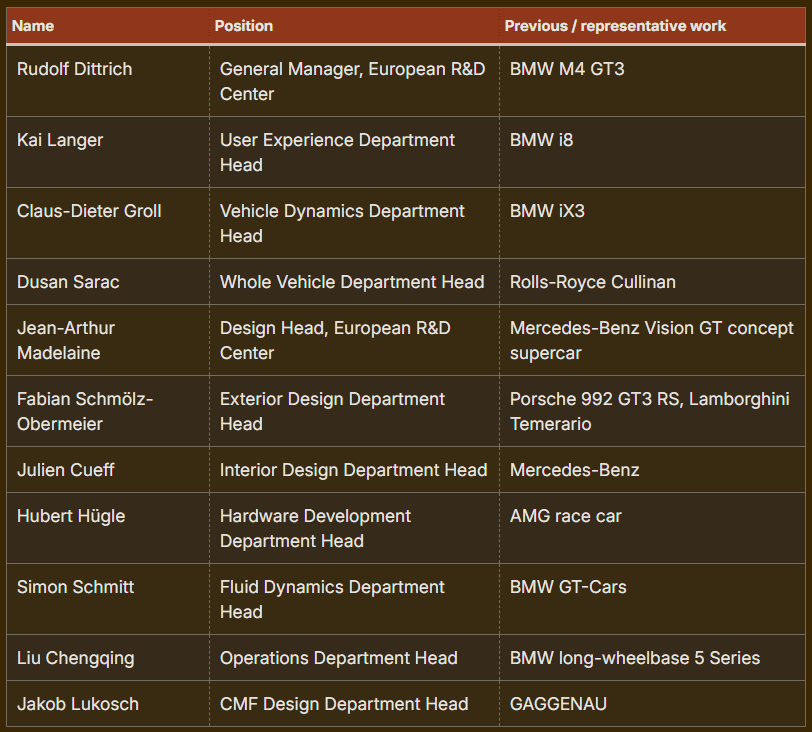812x732 pixels.
Task: Select Operations Department Head cell
Action: (354, 657)
